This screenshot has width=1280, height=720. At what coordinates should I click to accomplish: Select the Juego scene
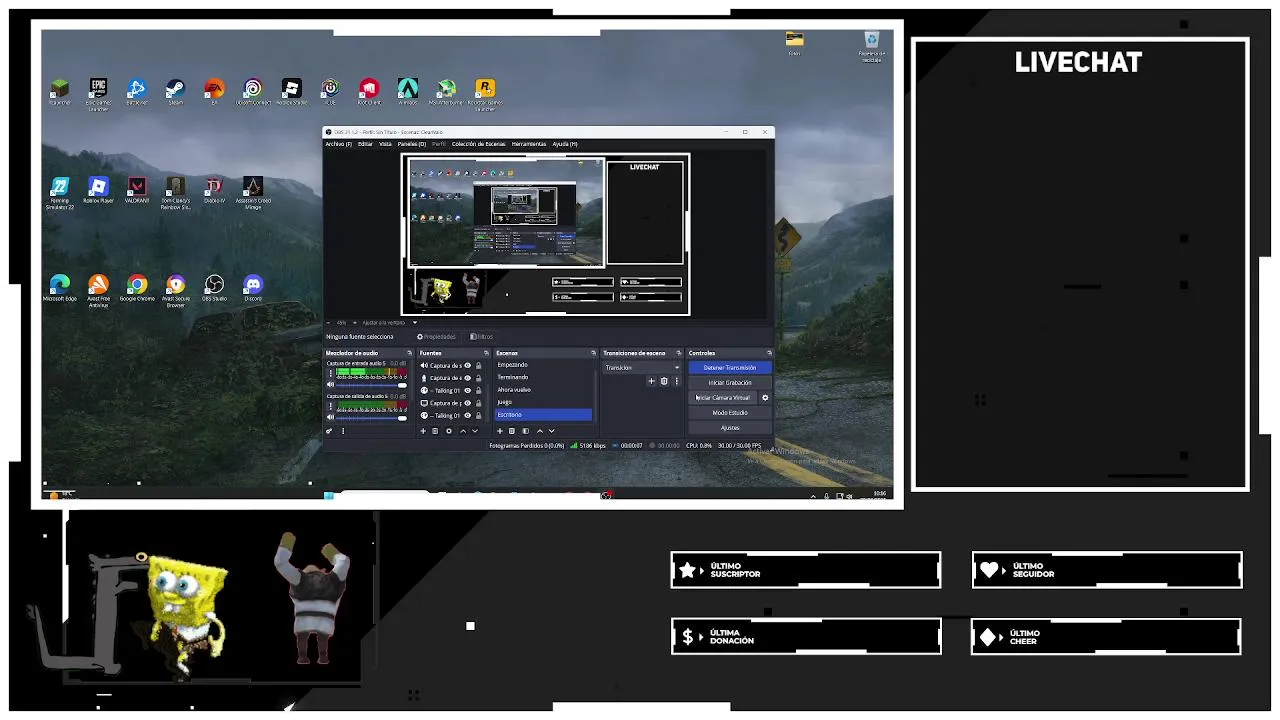(544, 402)
